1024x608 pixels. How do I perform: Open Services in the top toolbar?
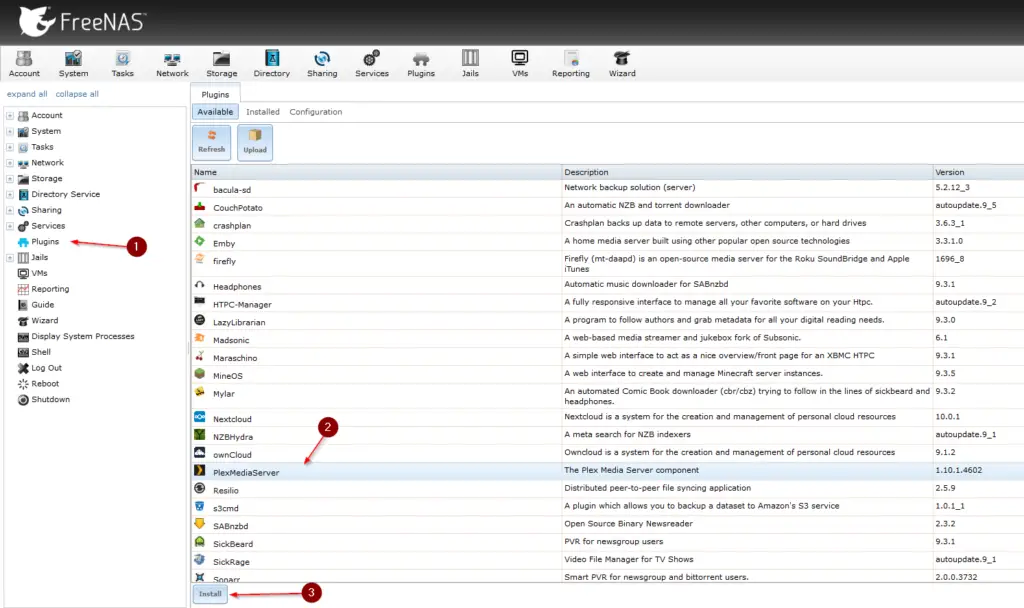372,64
